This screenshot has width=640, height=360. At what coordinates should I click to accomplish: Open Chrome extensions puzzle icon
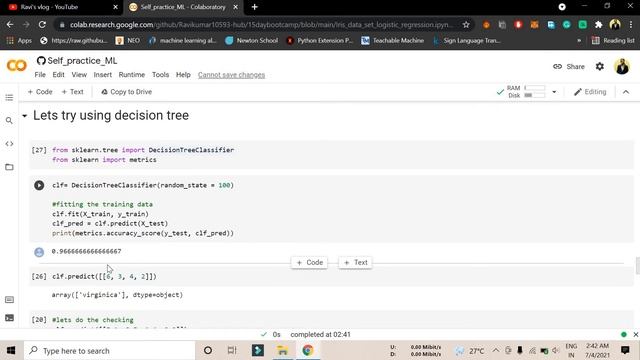coord(598,24)
